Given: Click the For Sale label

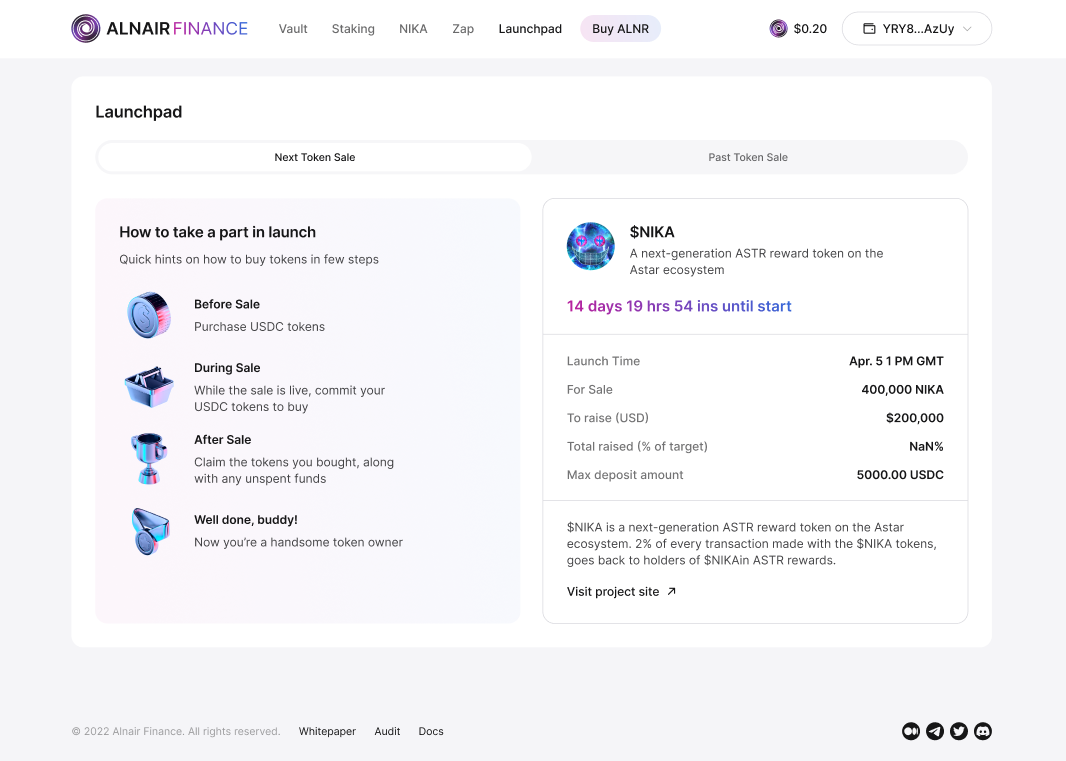Looking at the screenshot, I should pyautogui.click(x=589, y=390).
